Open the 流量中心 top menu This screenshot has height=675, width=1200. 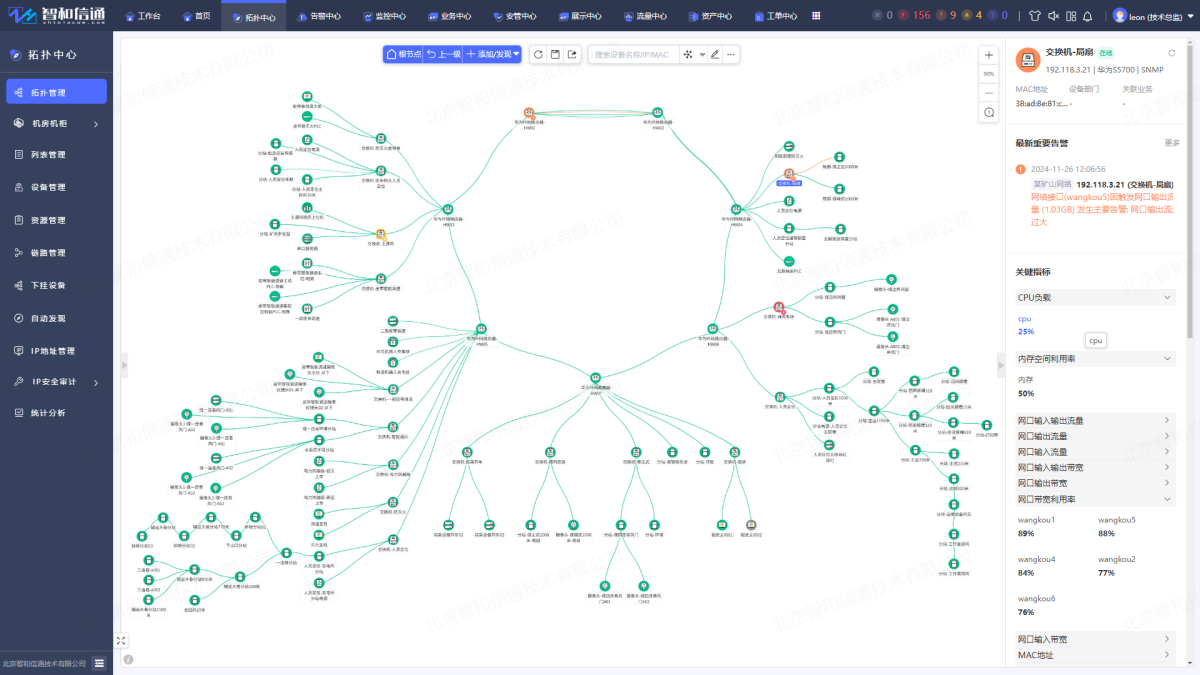tap(644, 16)
